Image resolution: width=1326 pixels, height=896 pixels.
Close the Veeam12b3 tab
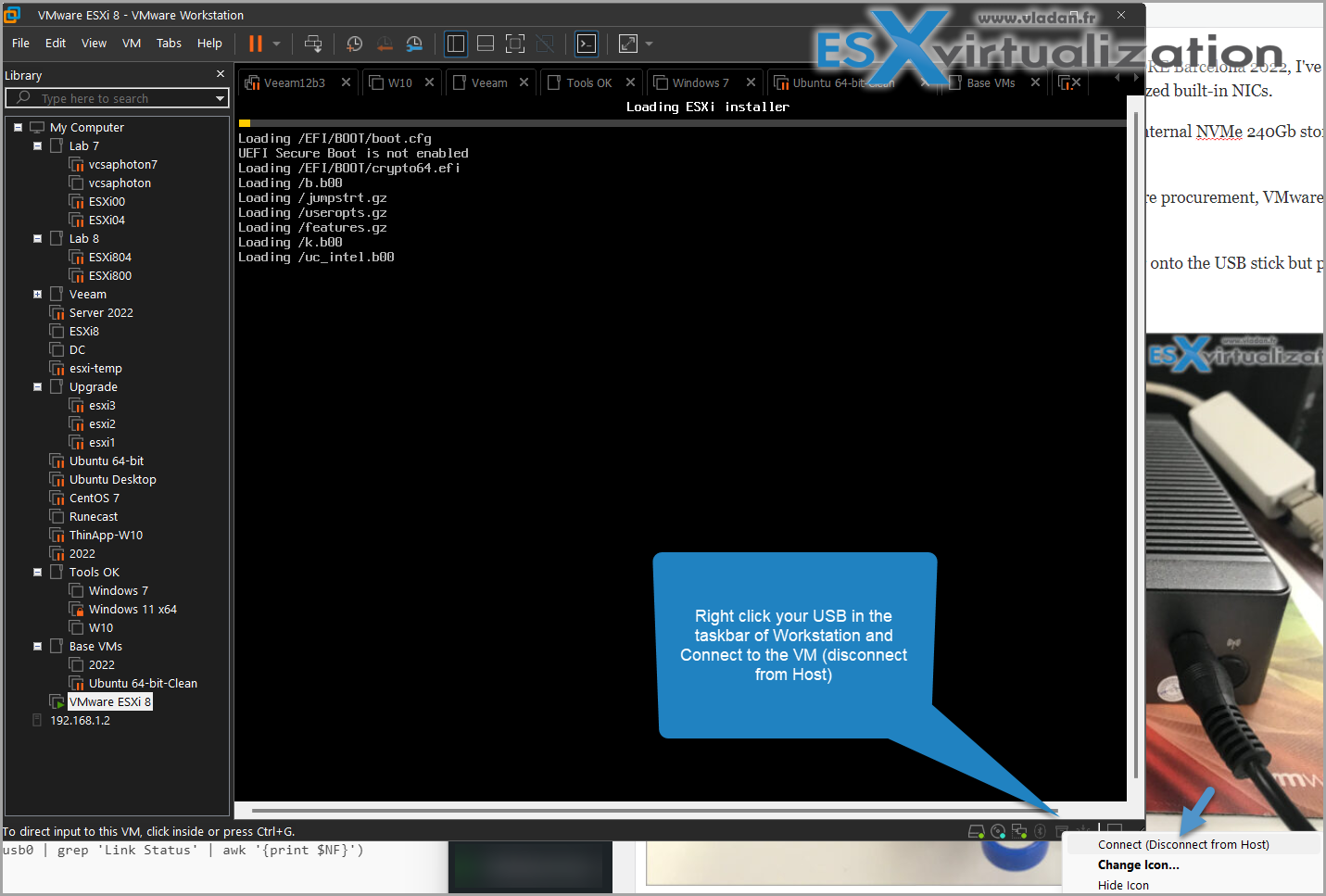click(x=346, y=82)
